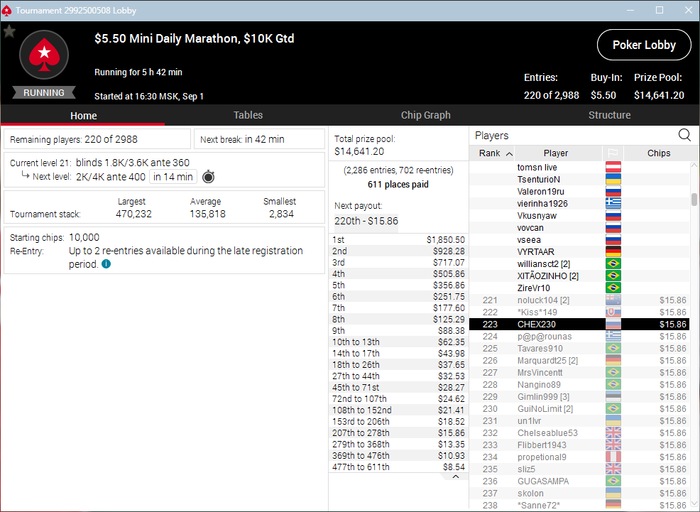The image size is (700, 512).
Task: Click German flag beside Marquardt25 [2]
Action: pos(613,361)
